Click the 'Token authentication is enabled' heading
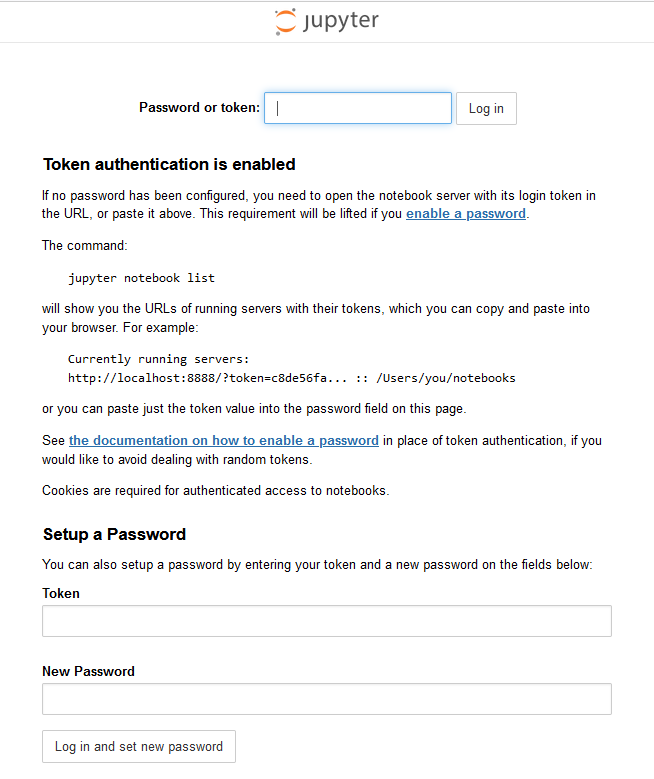Screen dimensions: 654x779 click(x=169, y=164)
